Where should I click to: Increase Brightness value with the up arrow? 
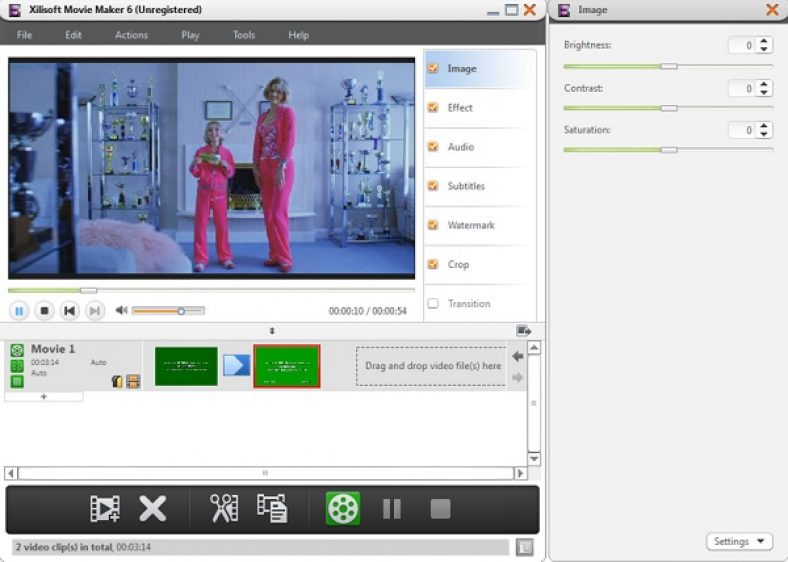[765, 41]
